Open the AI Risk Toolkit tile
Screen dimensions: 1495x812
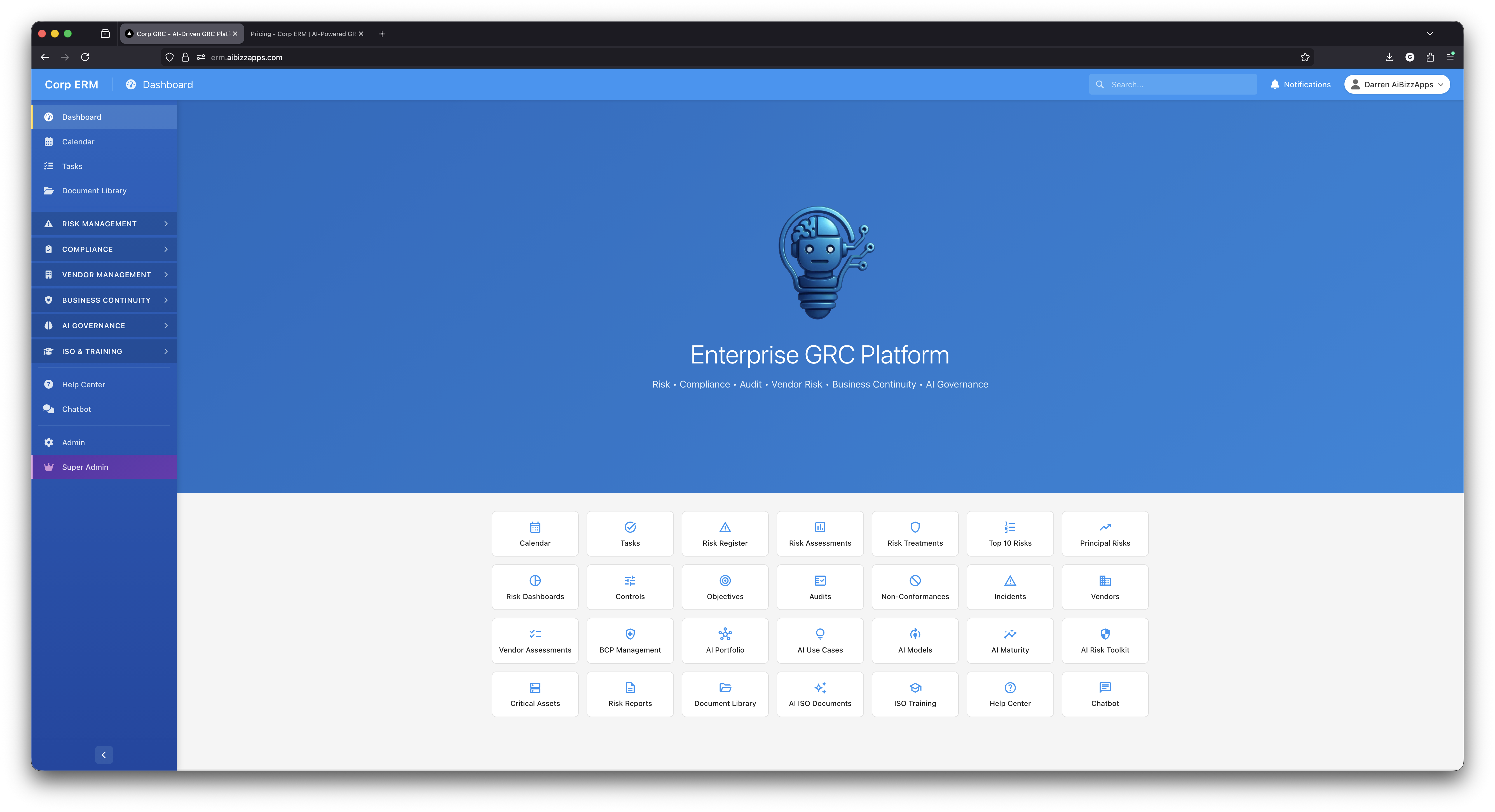coord(1104,640)
